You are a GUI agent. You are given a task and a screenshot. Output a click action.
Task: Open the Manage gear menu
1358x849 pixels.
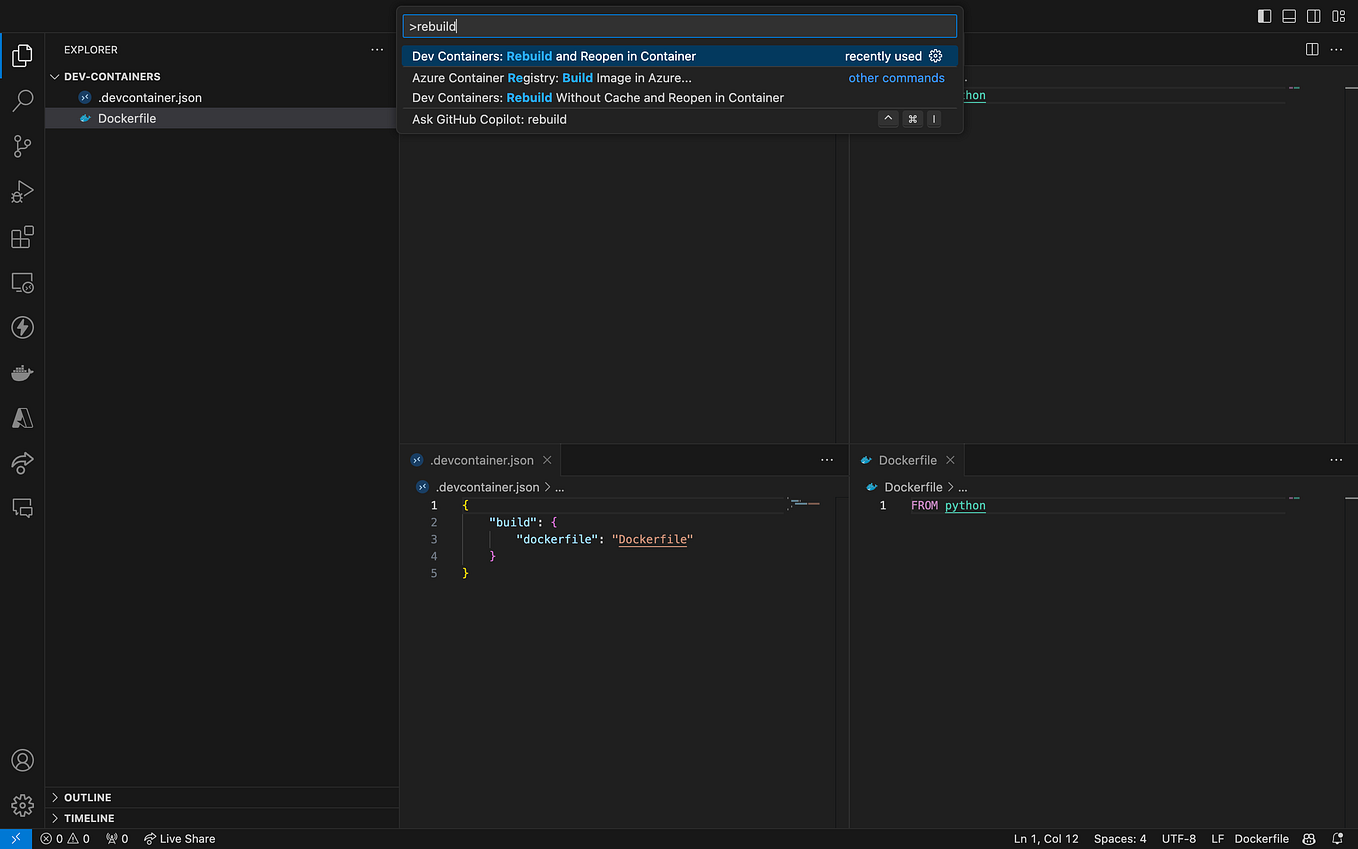22,805
